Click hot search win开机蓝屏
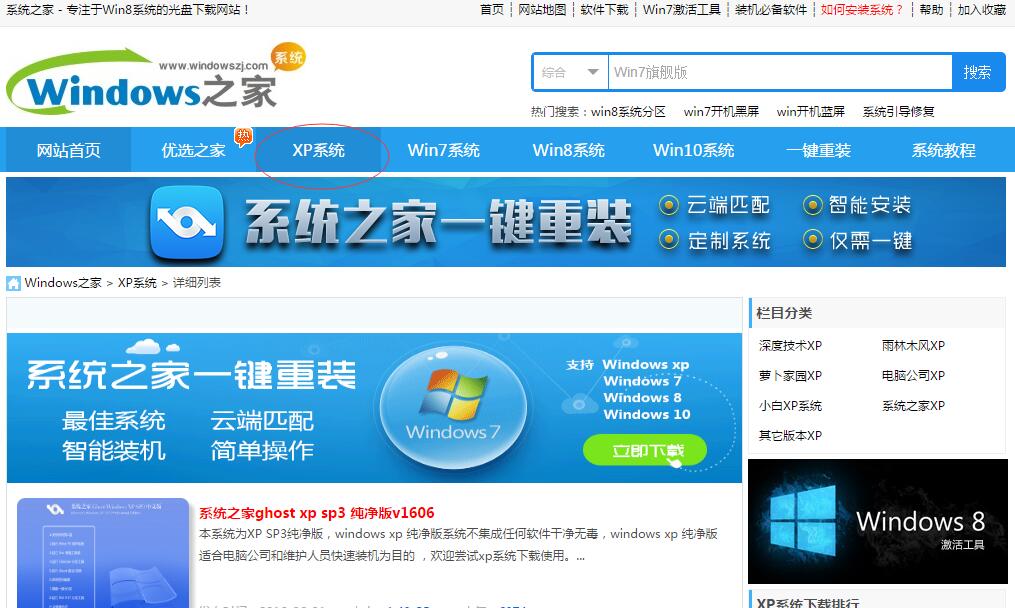1015x608 pixels. [810, 111]
